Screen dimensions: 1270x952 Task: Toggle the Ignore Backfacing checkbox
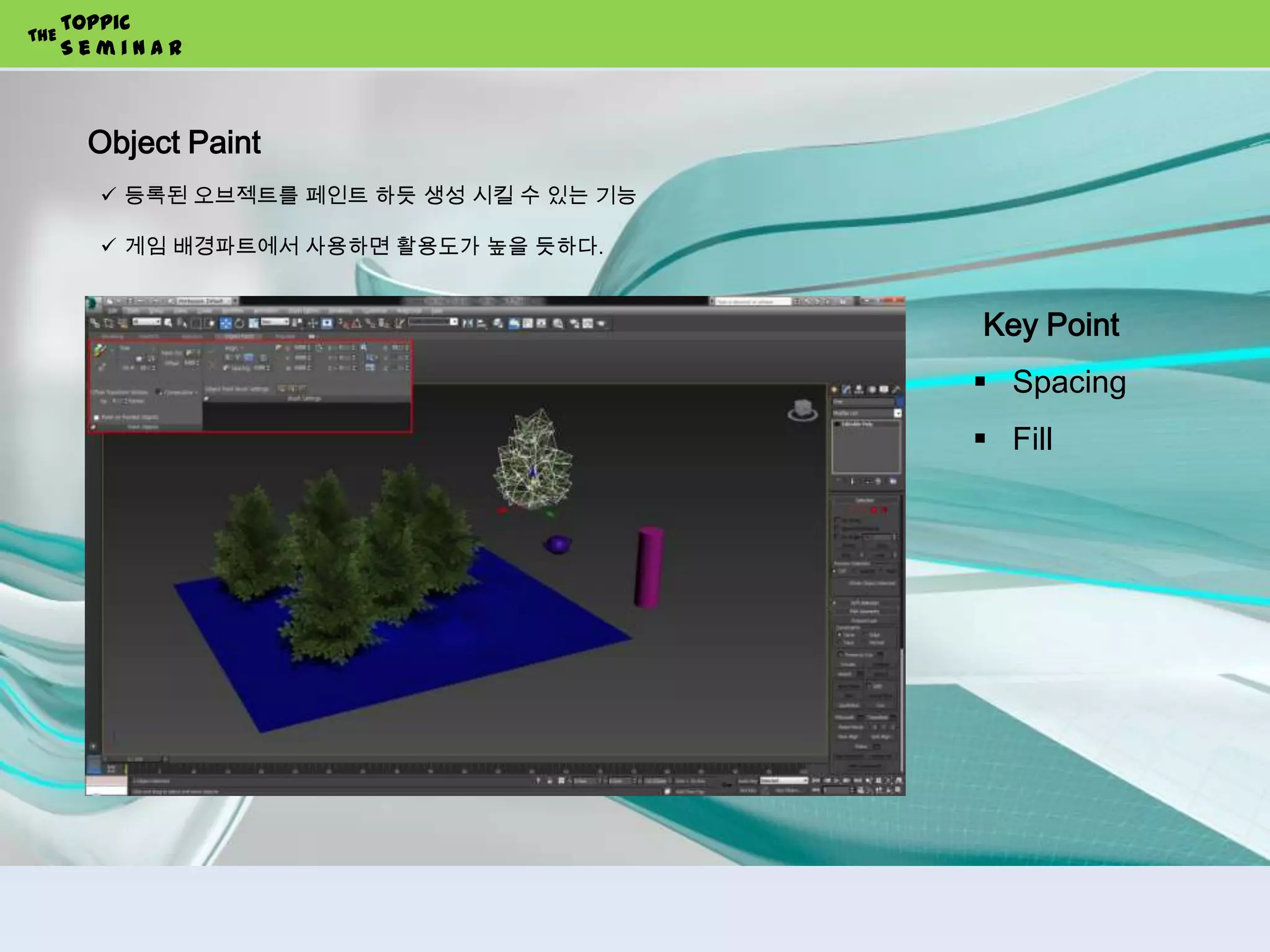pos(837,529)
